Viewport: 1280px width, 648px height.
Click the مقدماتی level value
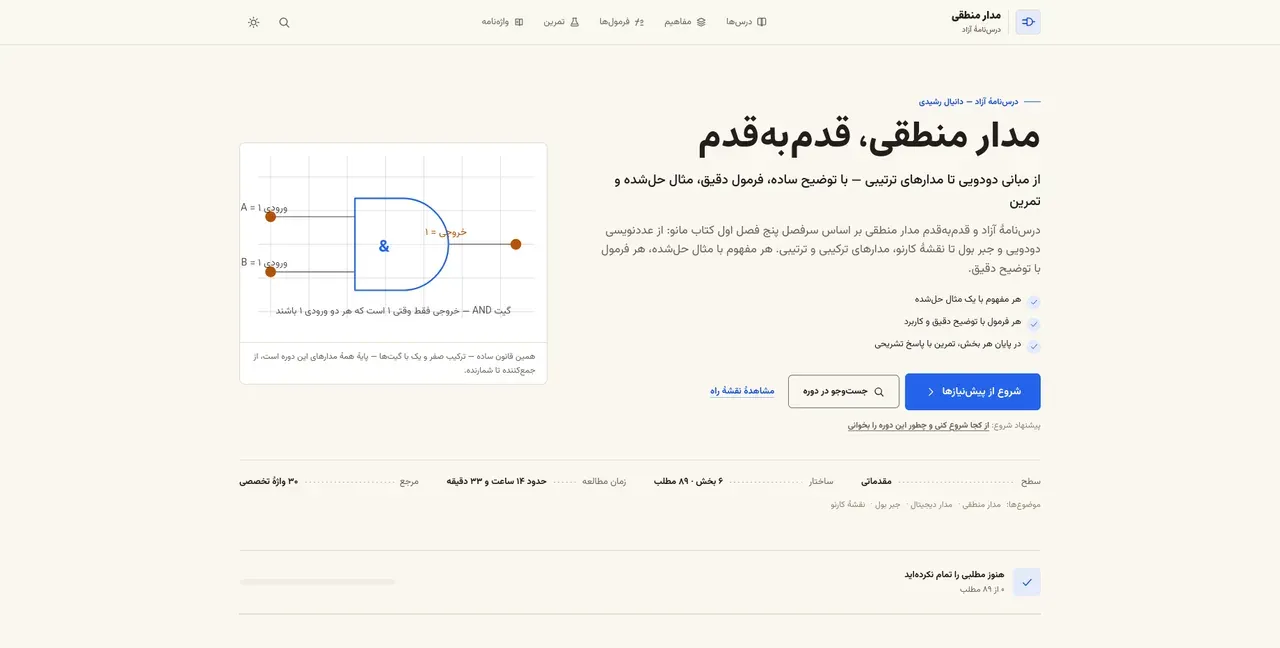coord(876,481)
